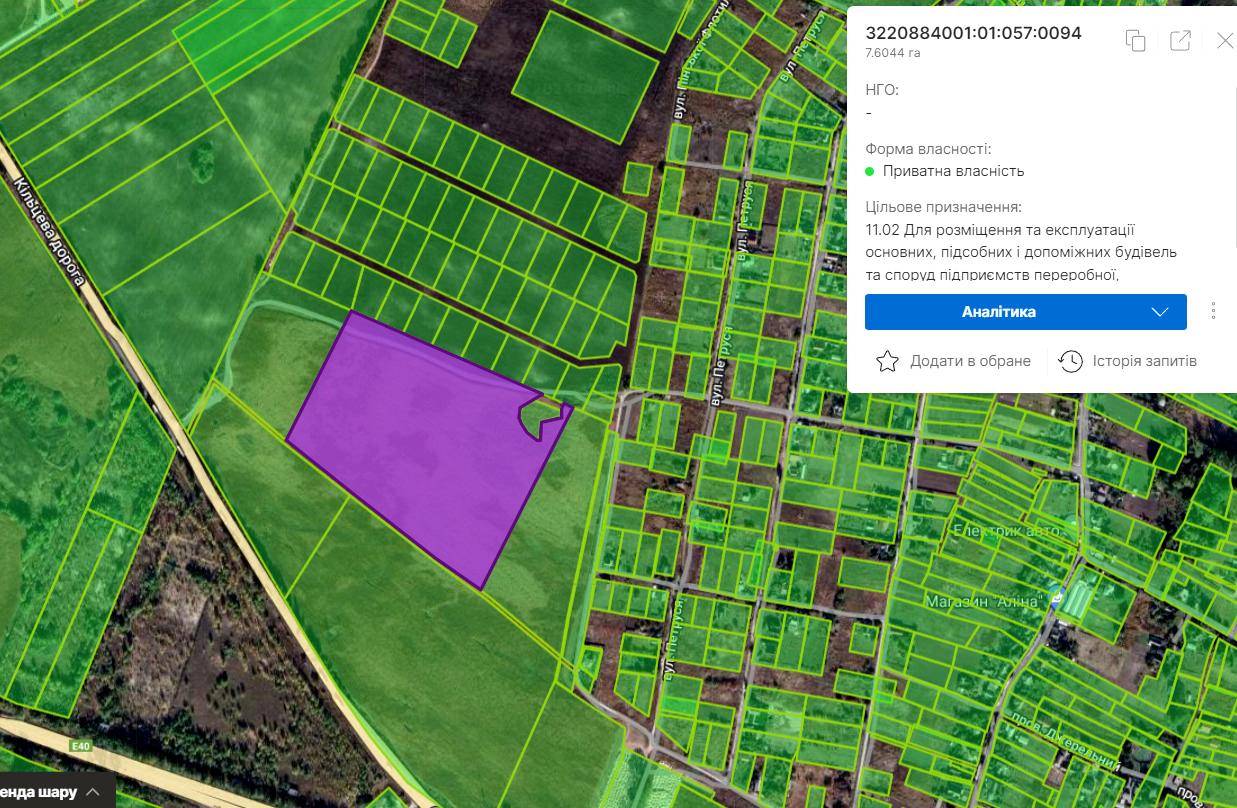Expand the Аналітика dropdown chevron
The width and height of the screenshot is (1237, 808).
tap(1160, 312)
